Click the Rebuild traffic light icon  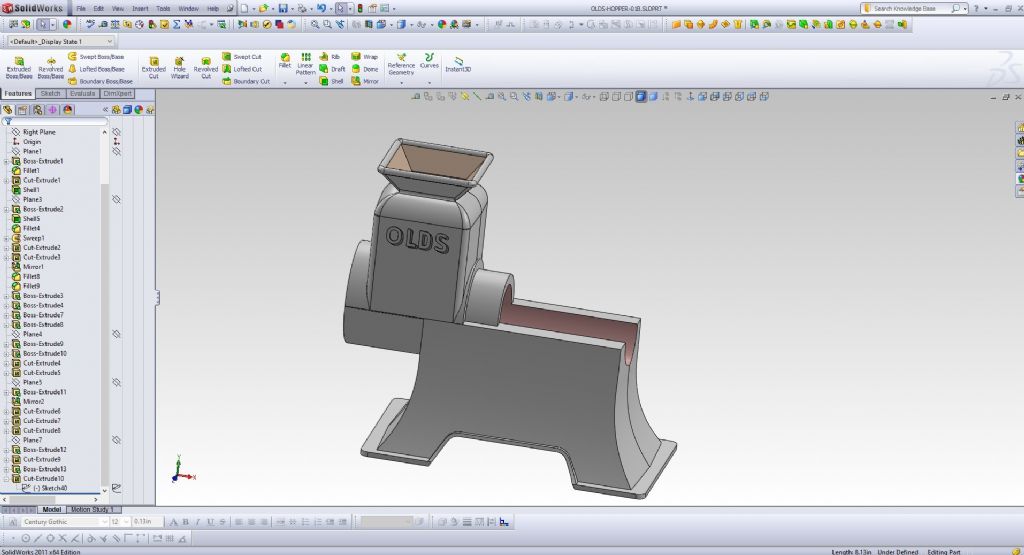tap(360, 8)
